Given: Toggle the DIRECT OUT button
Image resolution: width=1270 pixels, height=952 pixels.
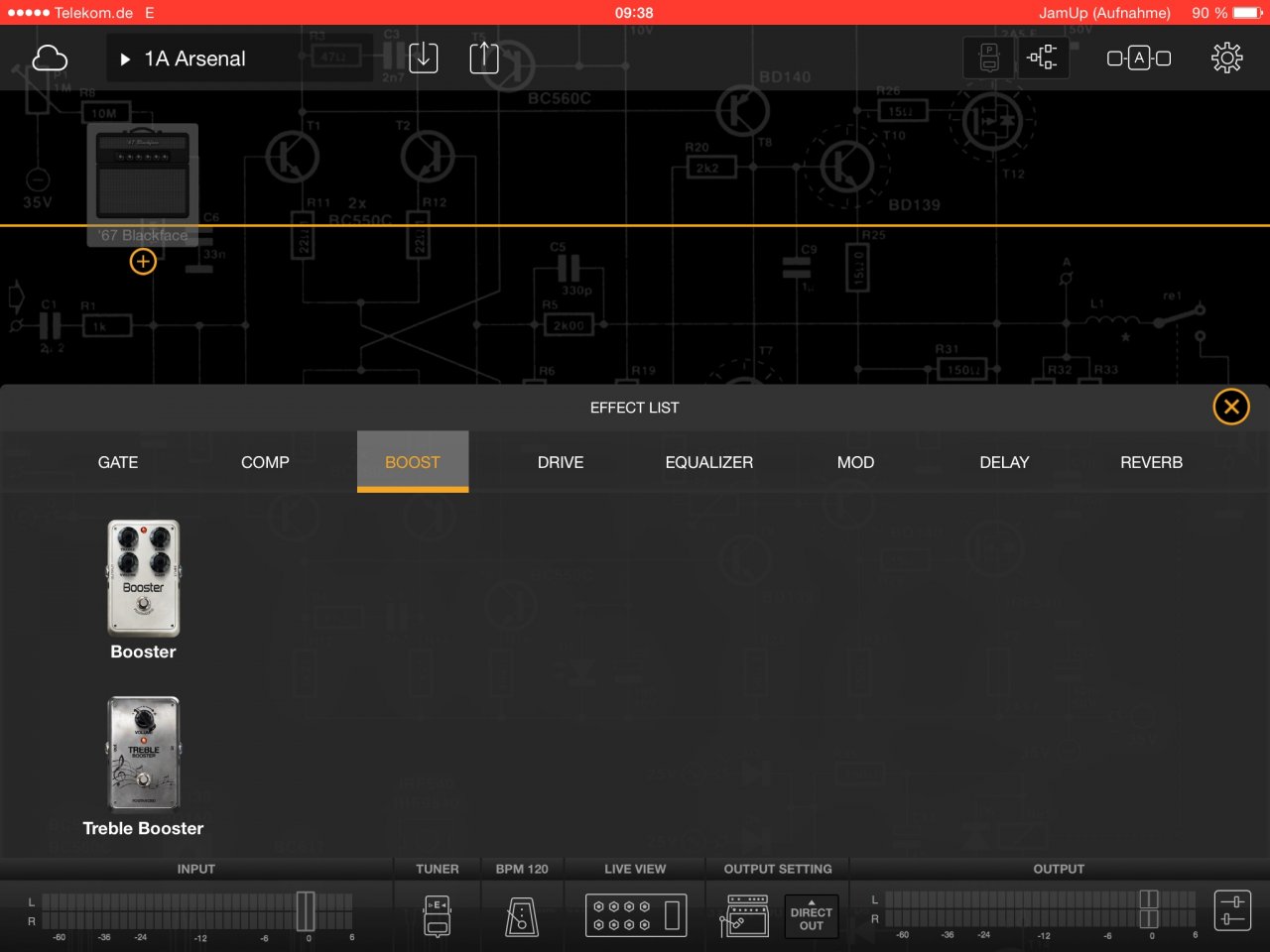Looking at the screenshot, I should [x=811, y=917].
